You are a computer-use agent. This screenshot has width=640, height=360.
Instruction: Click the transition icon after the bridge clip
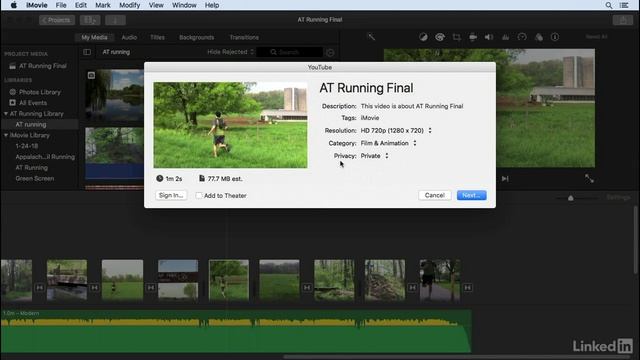pos(95,288)
